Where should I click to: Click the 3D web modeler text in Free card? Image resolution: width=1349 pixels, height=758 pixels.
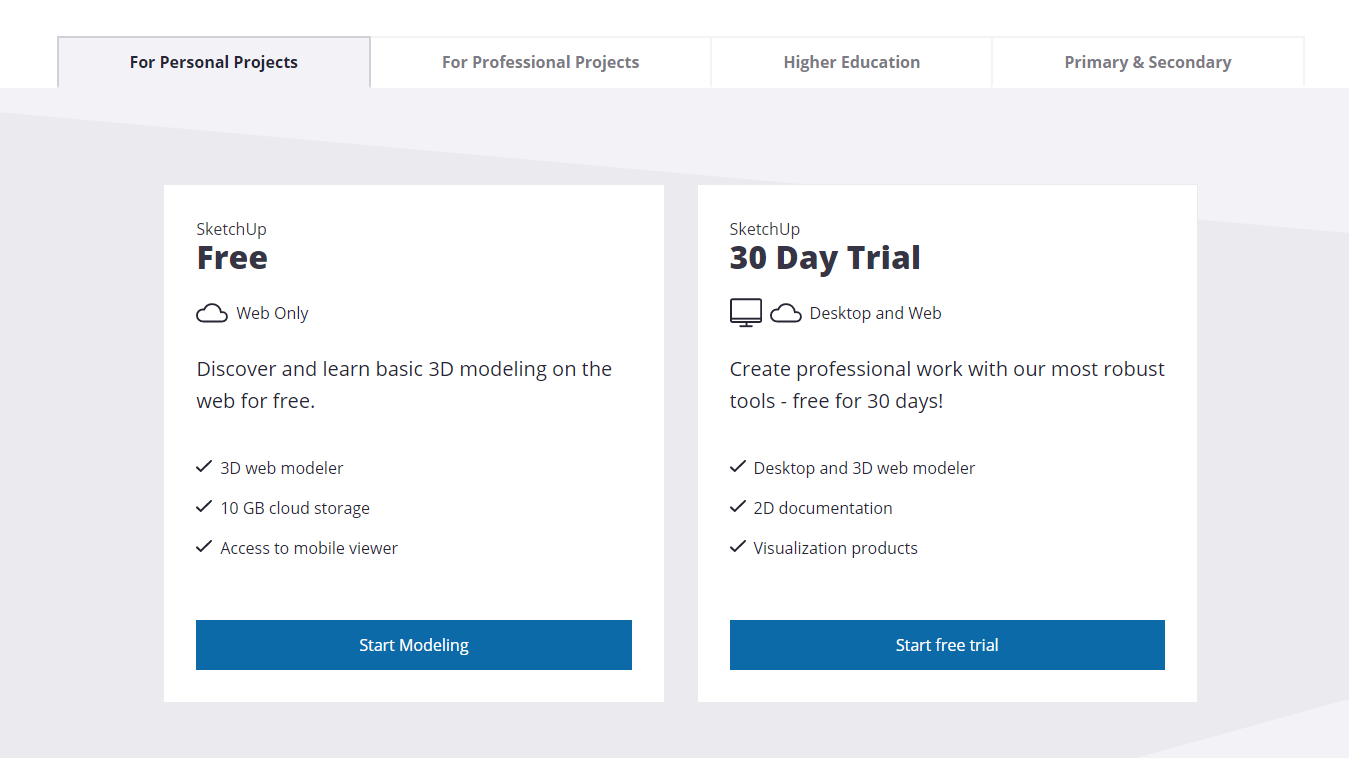(x=282, y=468)
